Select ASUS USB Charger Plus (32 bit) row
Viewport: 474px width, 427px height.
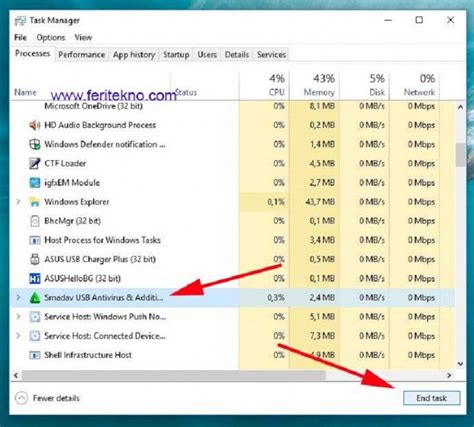tap(233, 259)
